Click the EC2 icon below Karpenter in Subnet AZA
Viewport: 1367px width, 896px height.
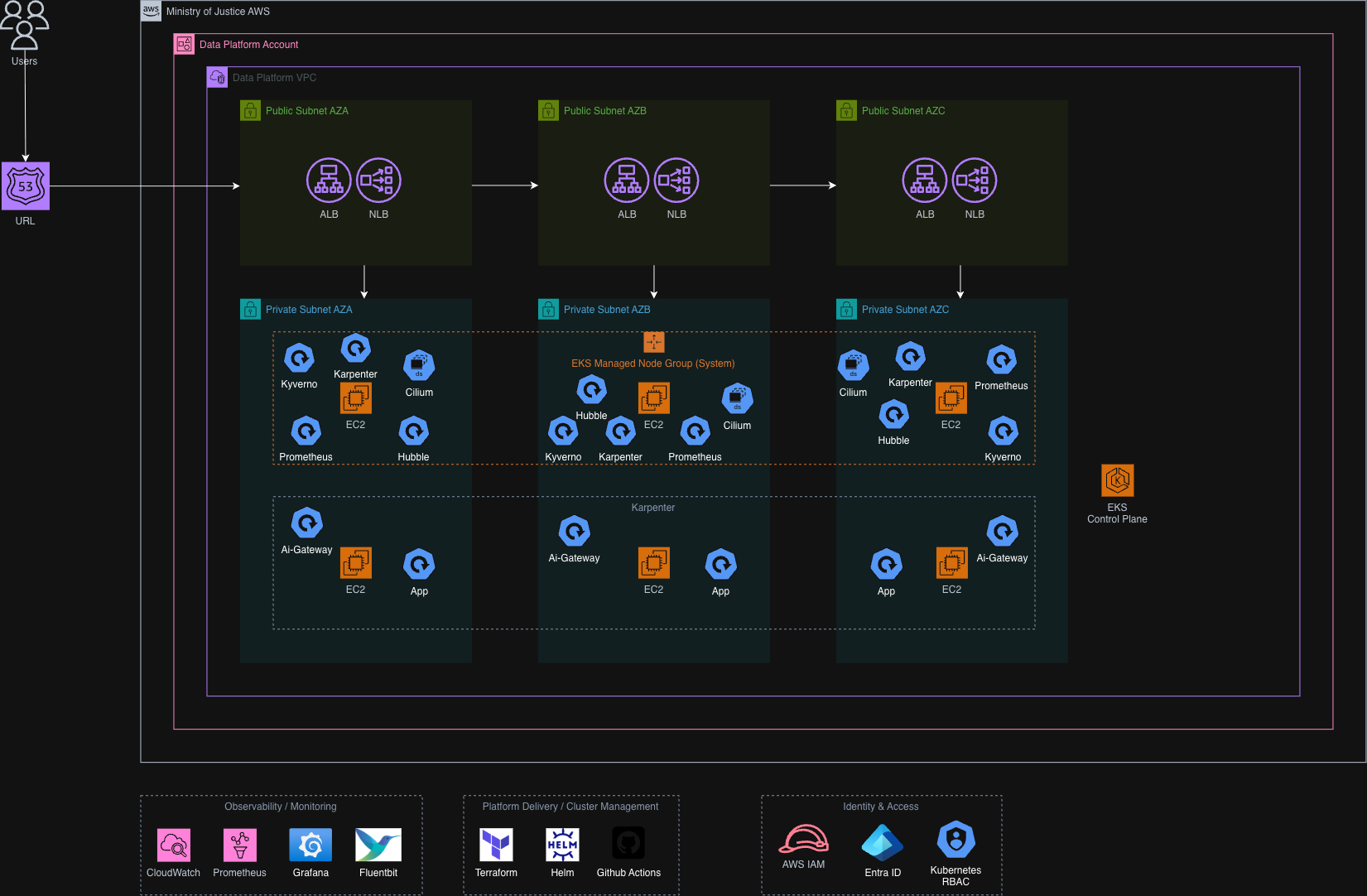[x=356, y=398]
